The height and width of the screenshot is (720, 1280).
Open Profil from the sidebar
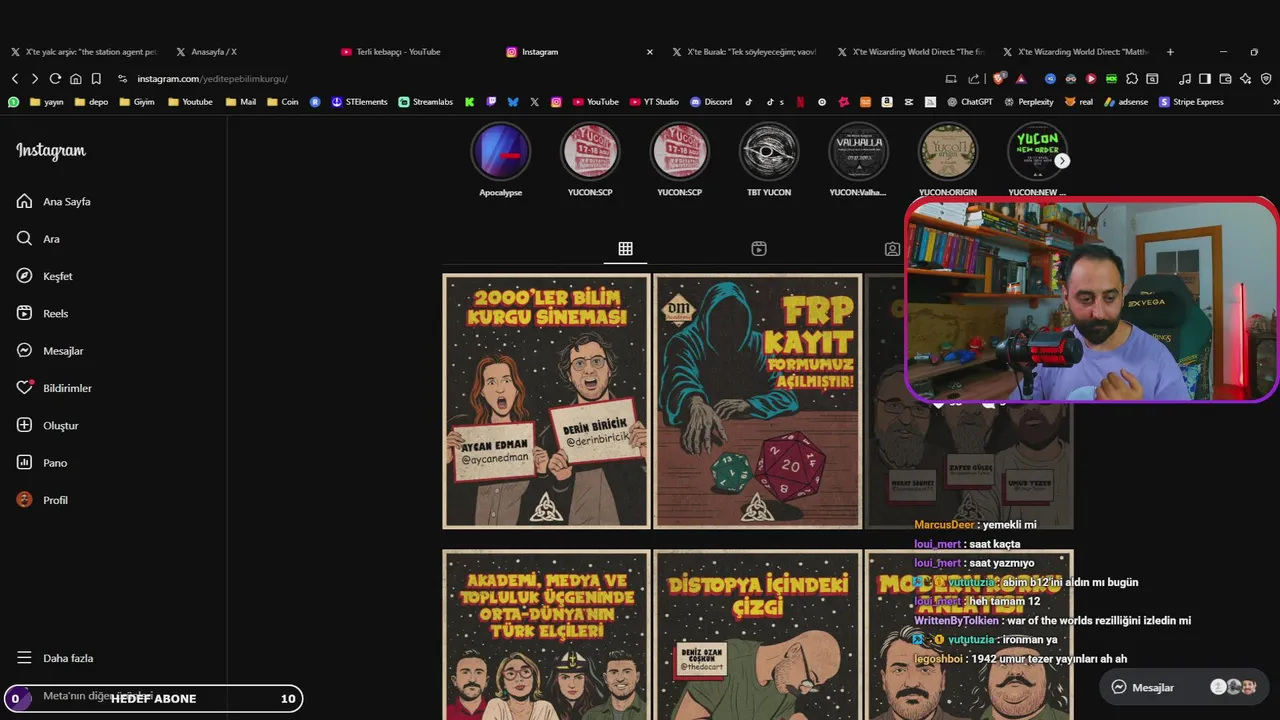(x=42, y=500)
